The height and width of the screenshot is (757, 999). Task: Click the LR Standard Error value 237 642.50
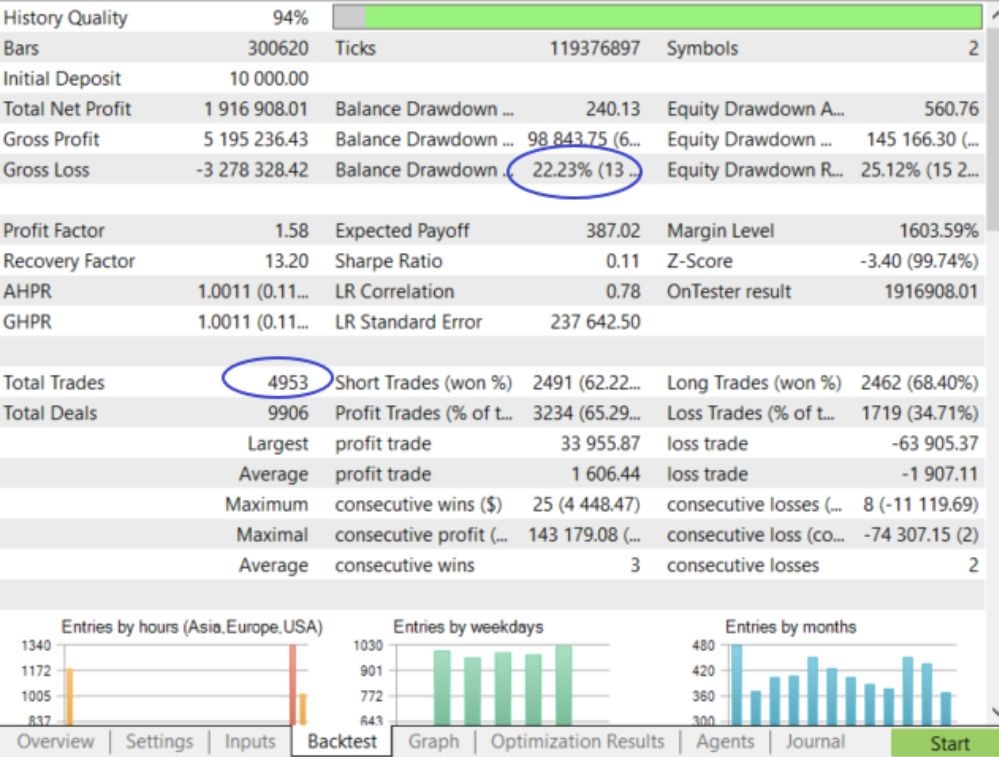pos(595,322)
